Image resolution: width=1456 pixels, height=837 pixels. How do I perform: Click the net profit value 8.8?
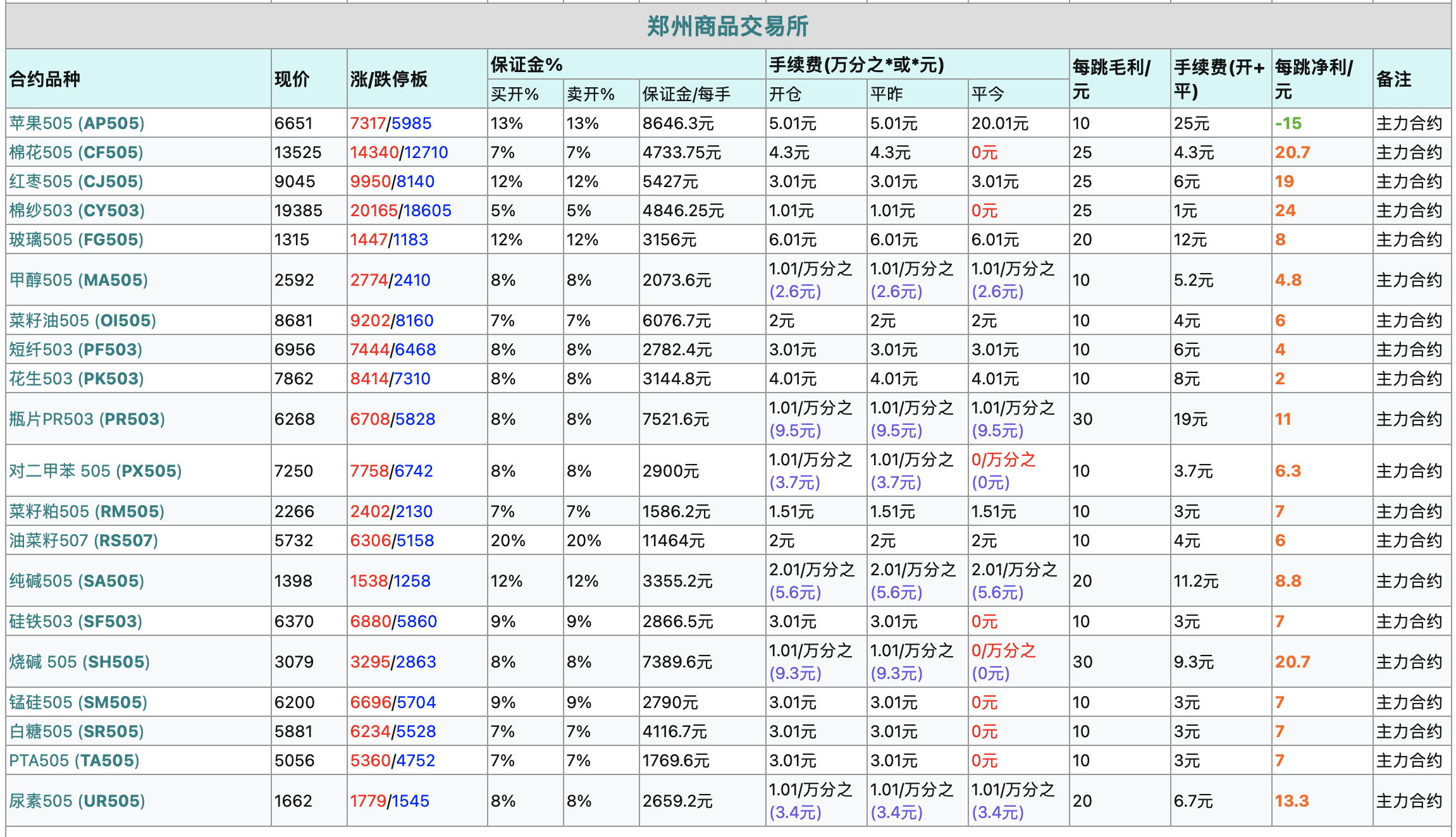pyautogui.click(x=1288, y=581)
